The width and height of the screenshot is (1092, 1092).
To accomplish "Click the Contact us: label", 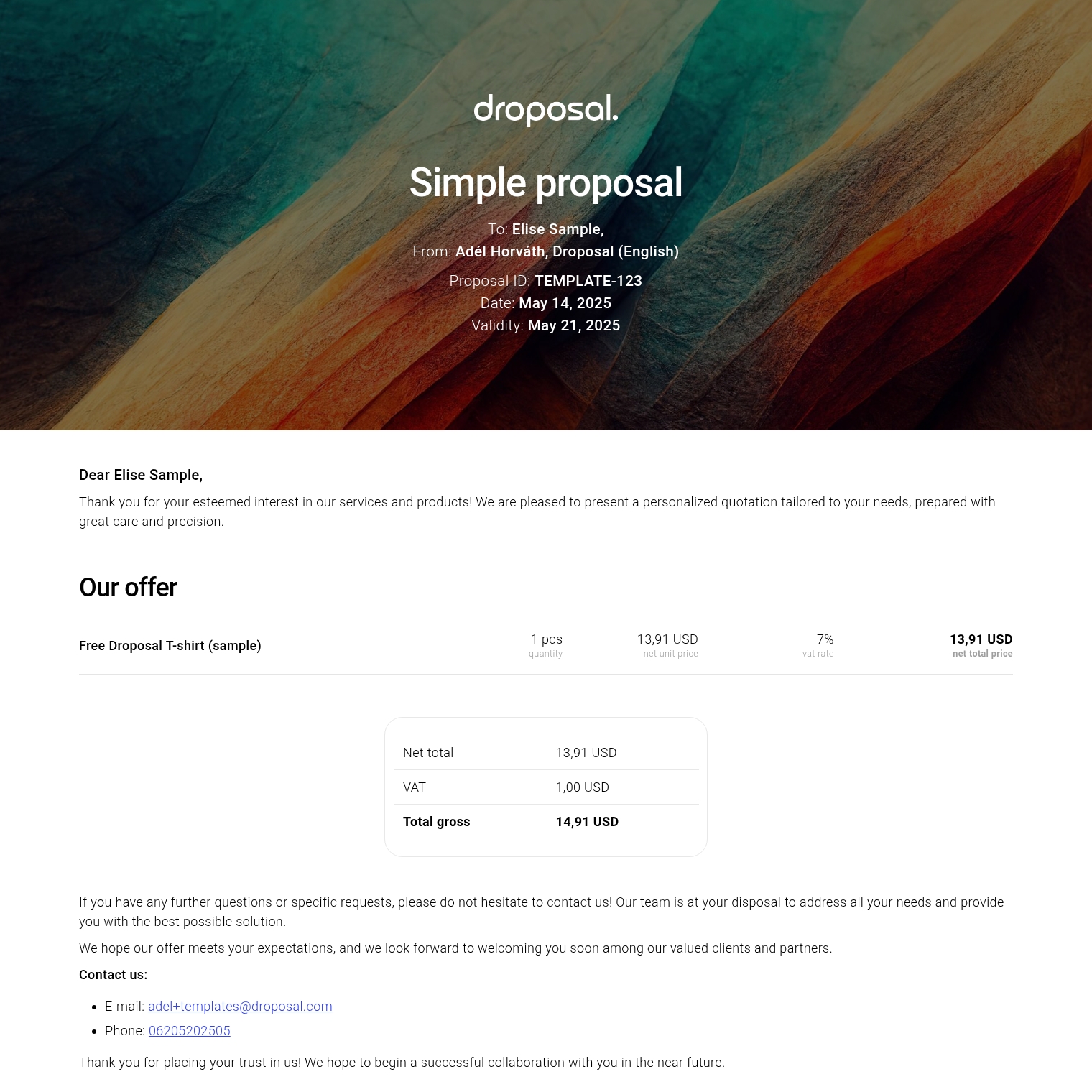I will [113, 975].
